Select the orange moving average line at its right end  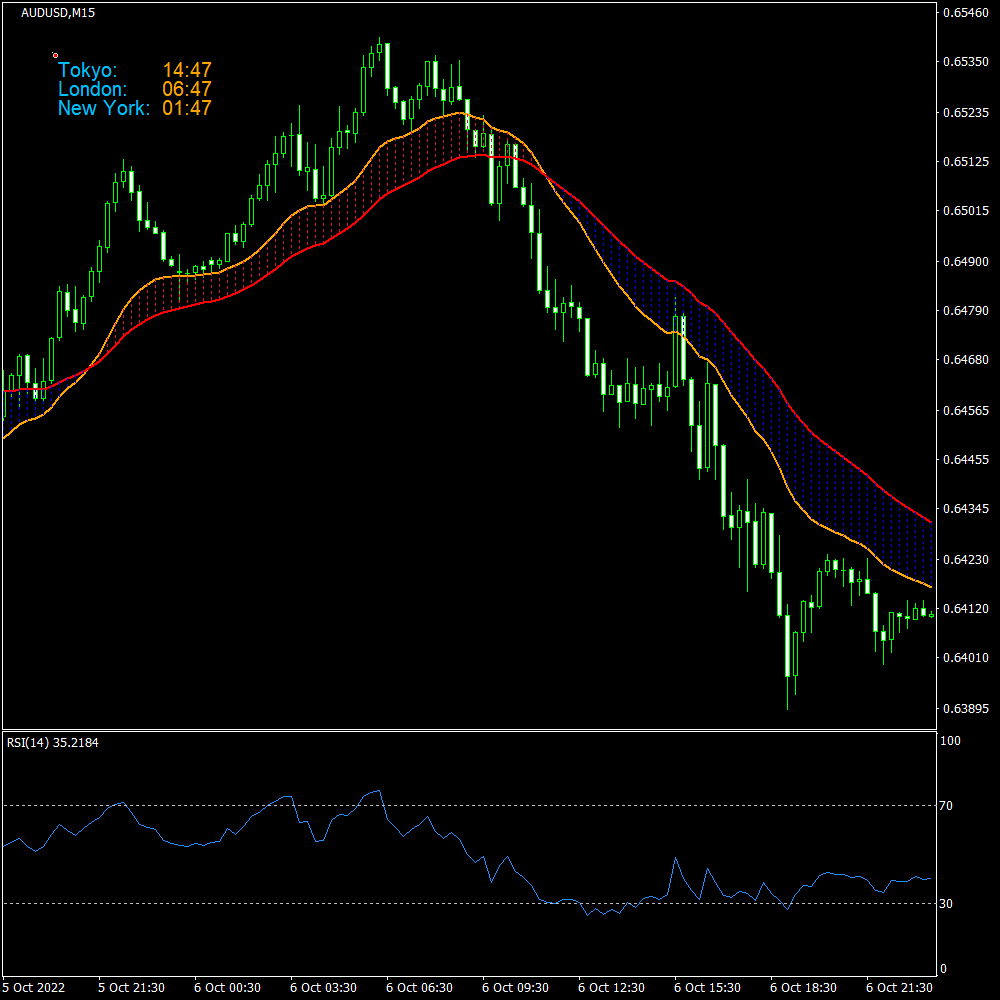click(928, 585)
